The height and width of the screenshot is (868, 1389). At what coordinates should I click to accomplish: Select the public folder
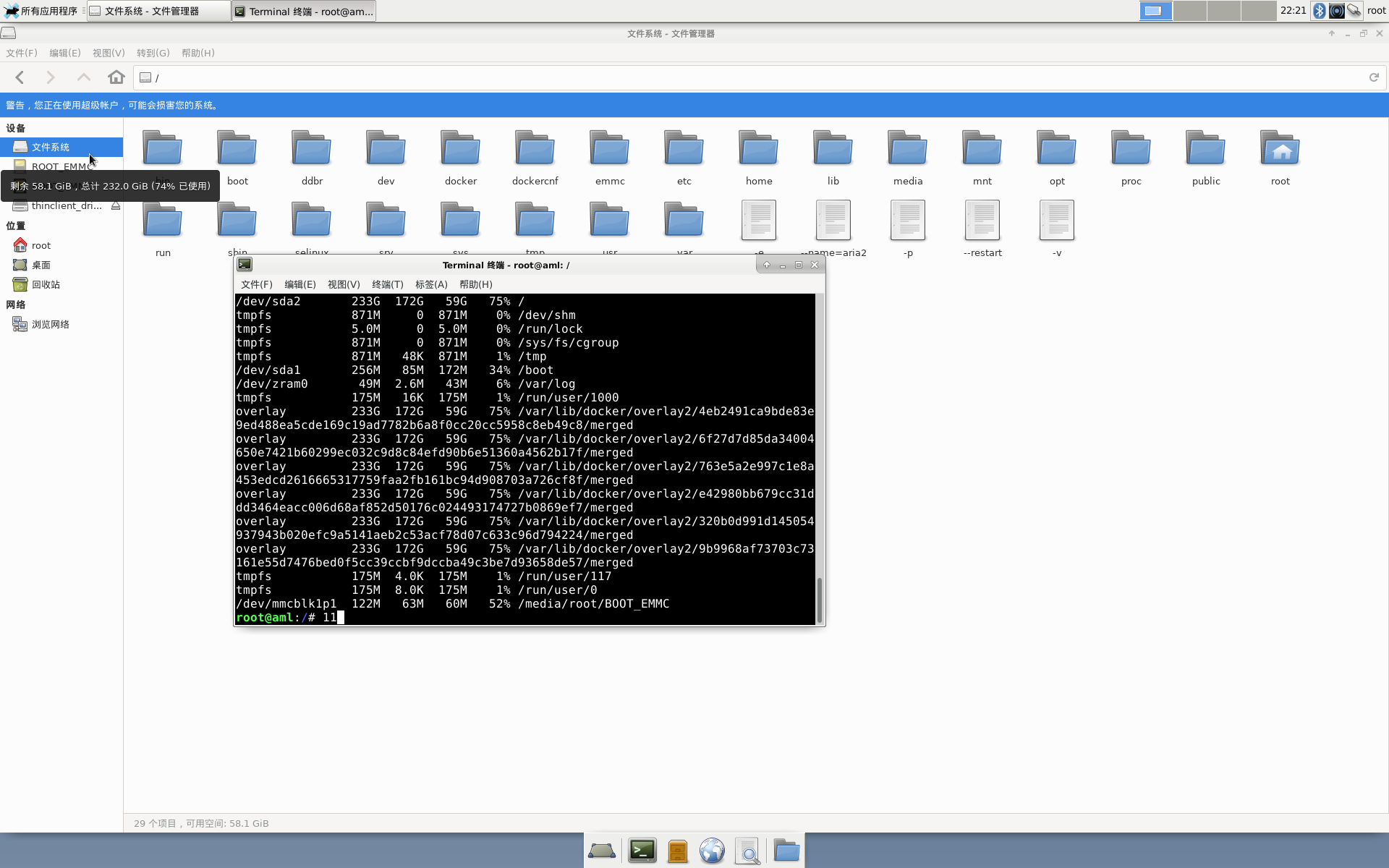click(x=1206, y=158)
